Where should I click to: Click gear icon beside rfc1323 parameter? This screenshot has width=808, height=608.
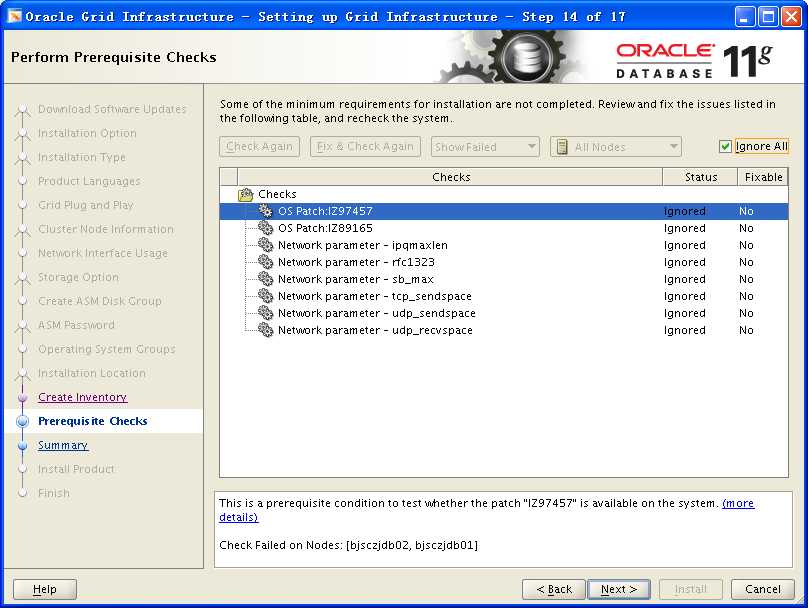tap(265, 262)
